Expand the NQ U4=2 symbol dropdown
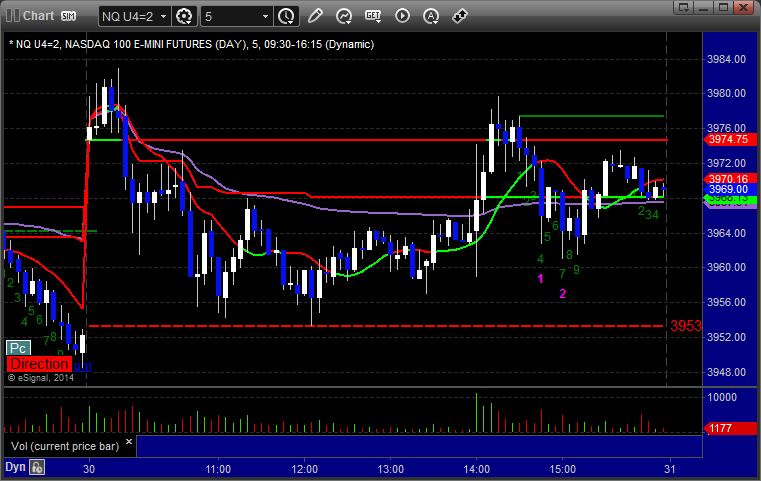This screenshot has height=481, width=761. tap(164, 17)
